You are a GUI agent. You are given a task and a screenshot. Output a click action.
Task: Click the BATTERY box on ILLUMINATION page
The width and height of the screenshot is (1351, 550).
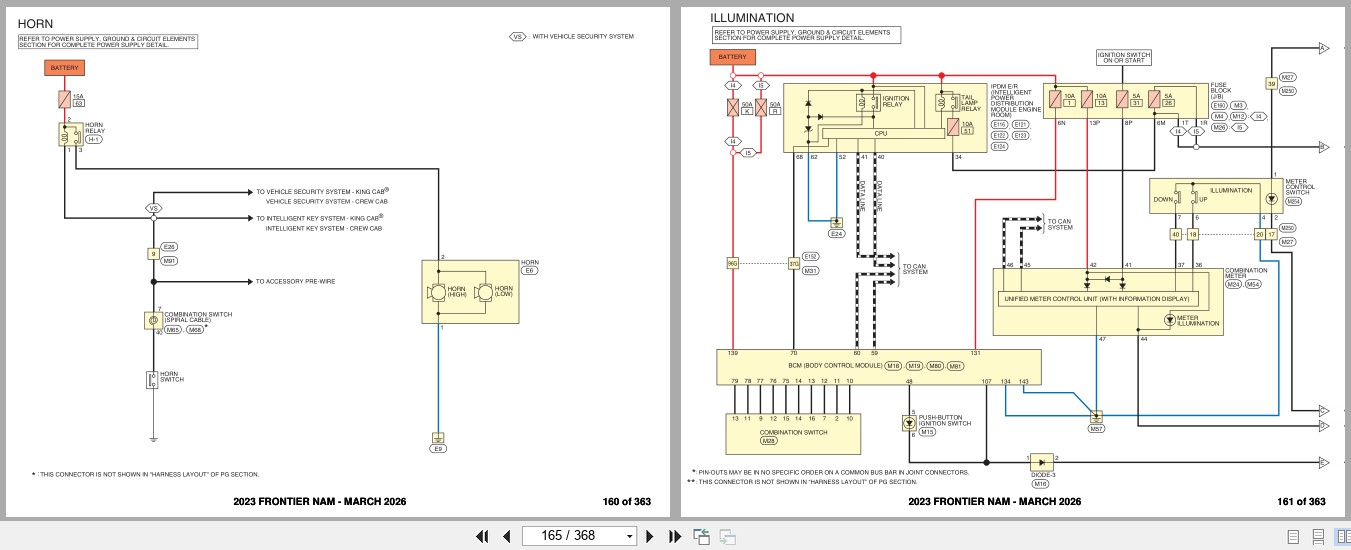coord(733,57)
